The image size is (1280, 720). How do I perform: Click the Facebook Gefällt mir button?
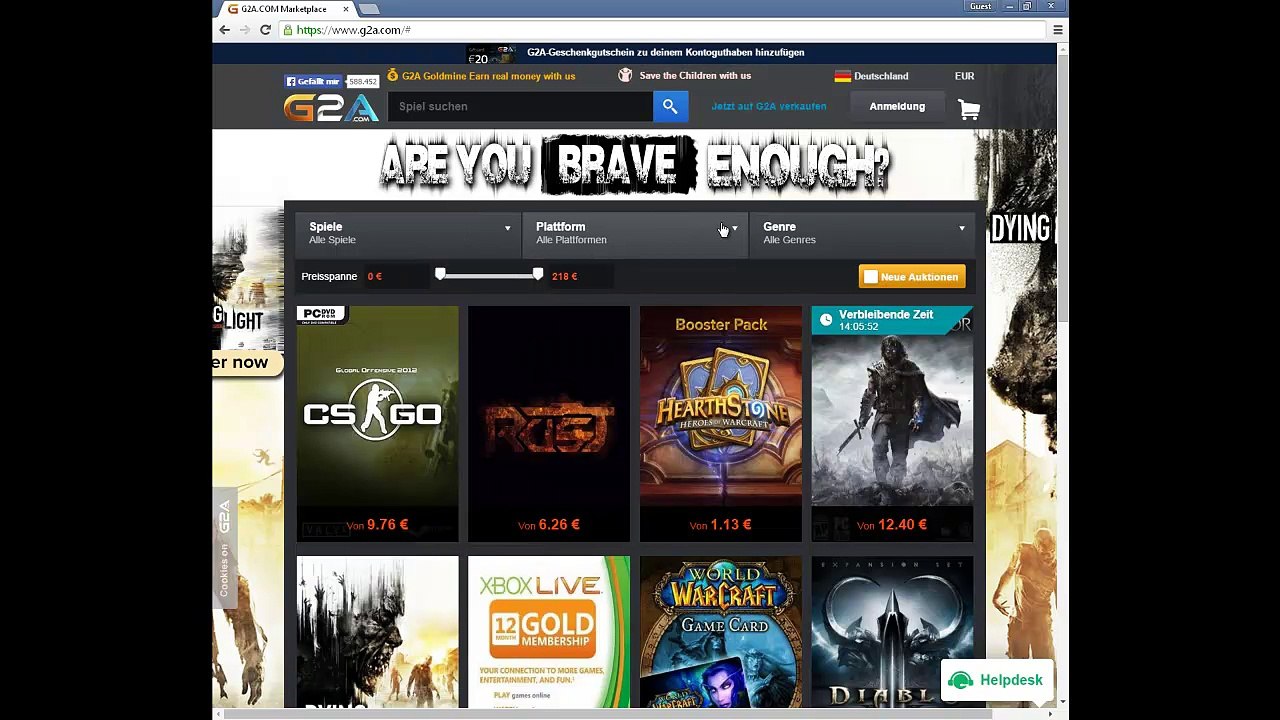(313, 81)
